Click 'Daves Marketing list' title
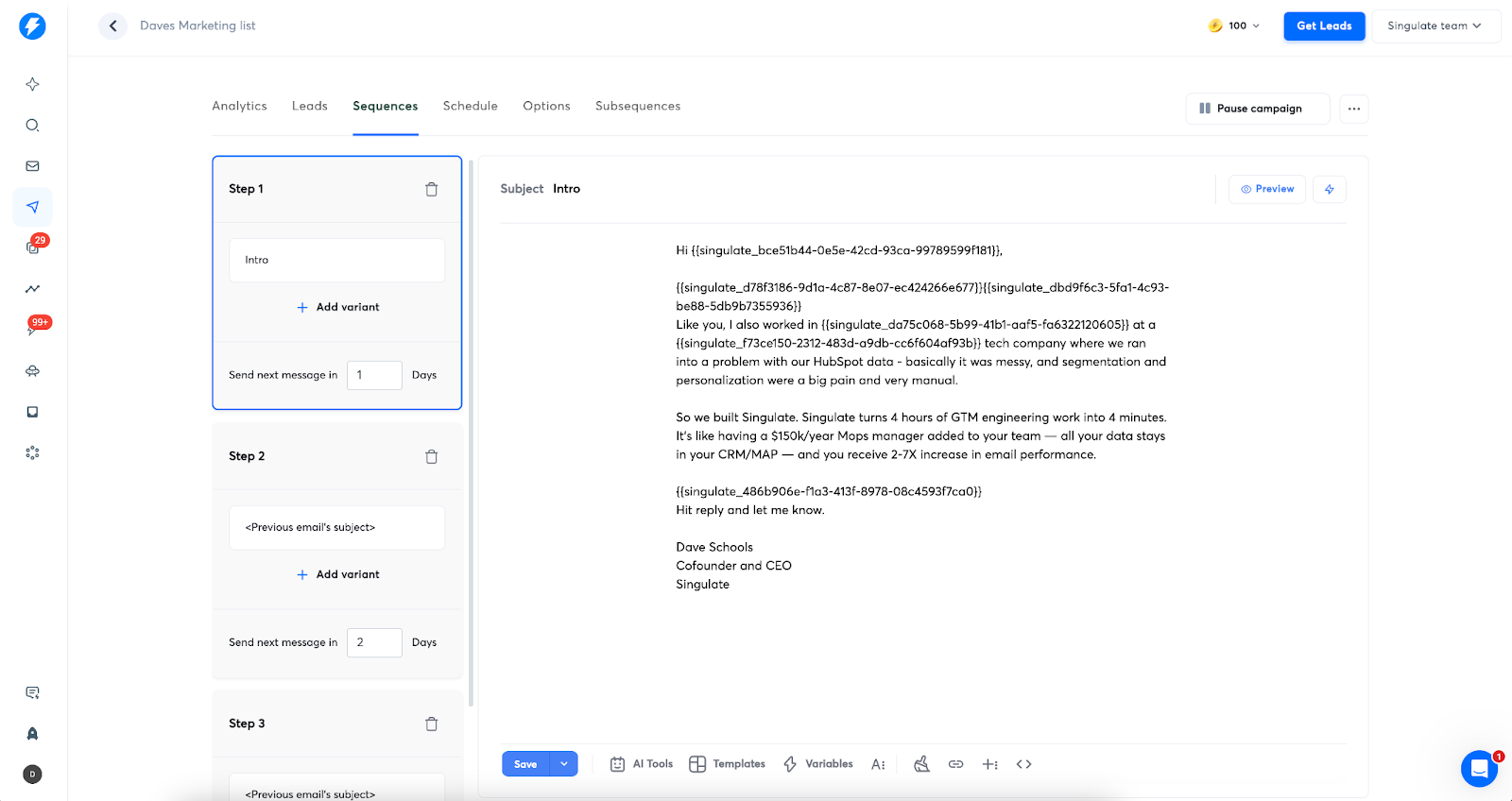Image resolution: width=1512 pixels, height=801 pixels. point(198,26)
